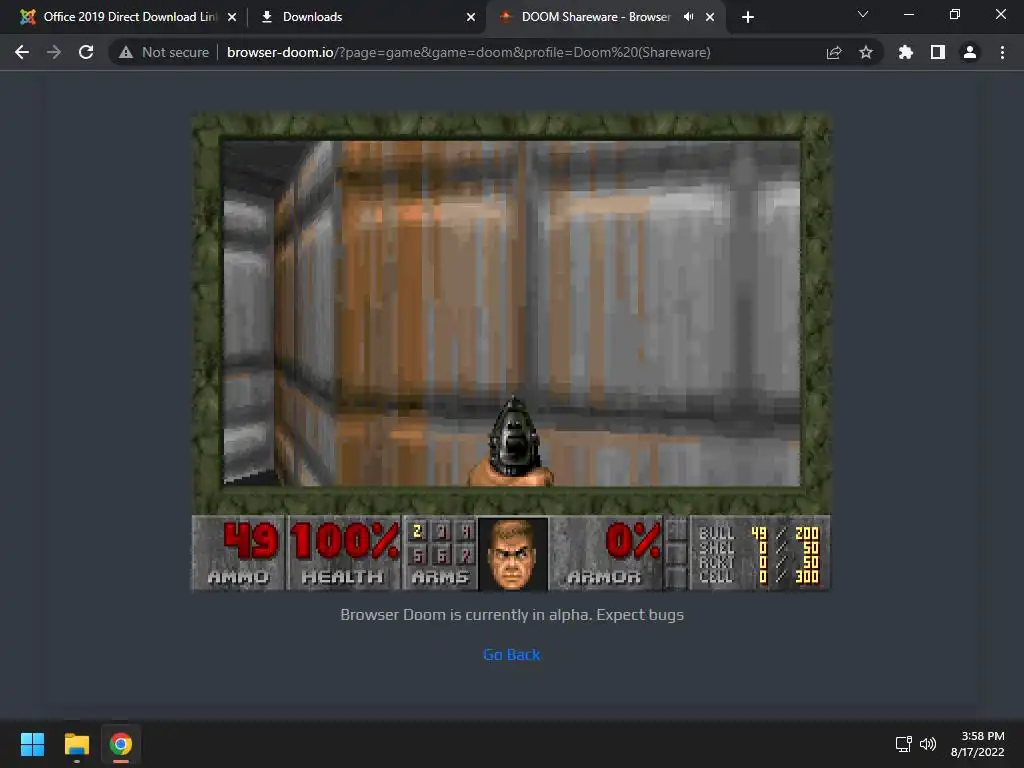
Task: Click the browser forward arrow
Action: 54,52
